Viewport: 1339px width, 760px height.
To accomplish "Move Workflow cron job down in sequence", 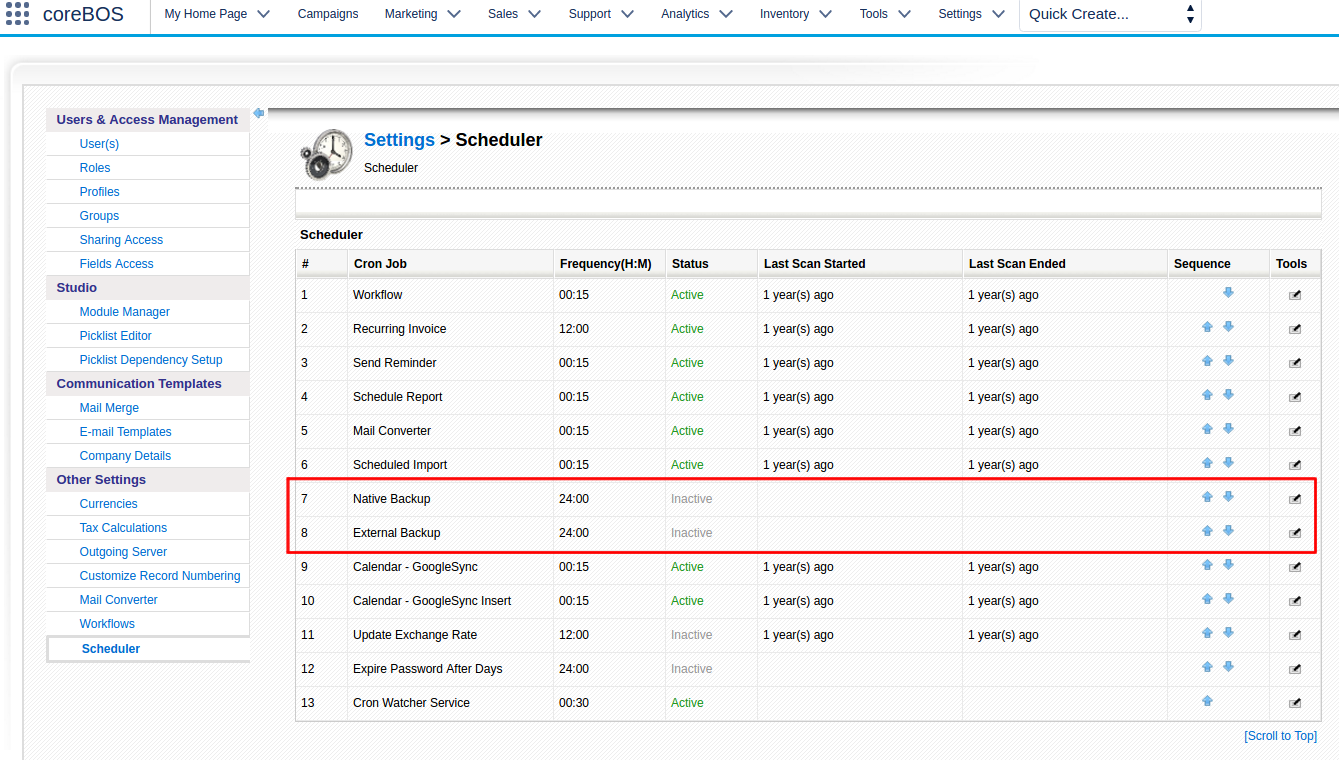I will click(1228, 293).
